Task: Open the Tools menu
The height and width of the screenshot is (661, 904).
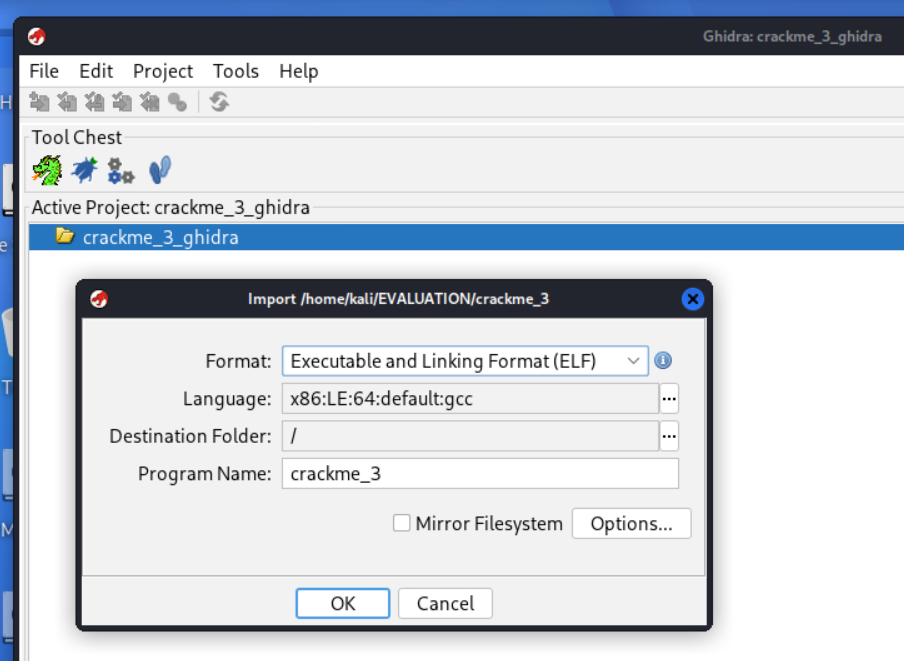Action: (236, 71)
